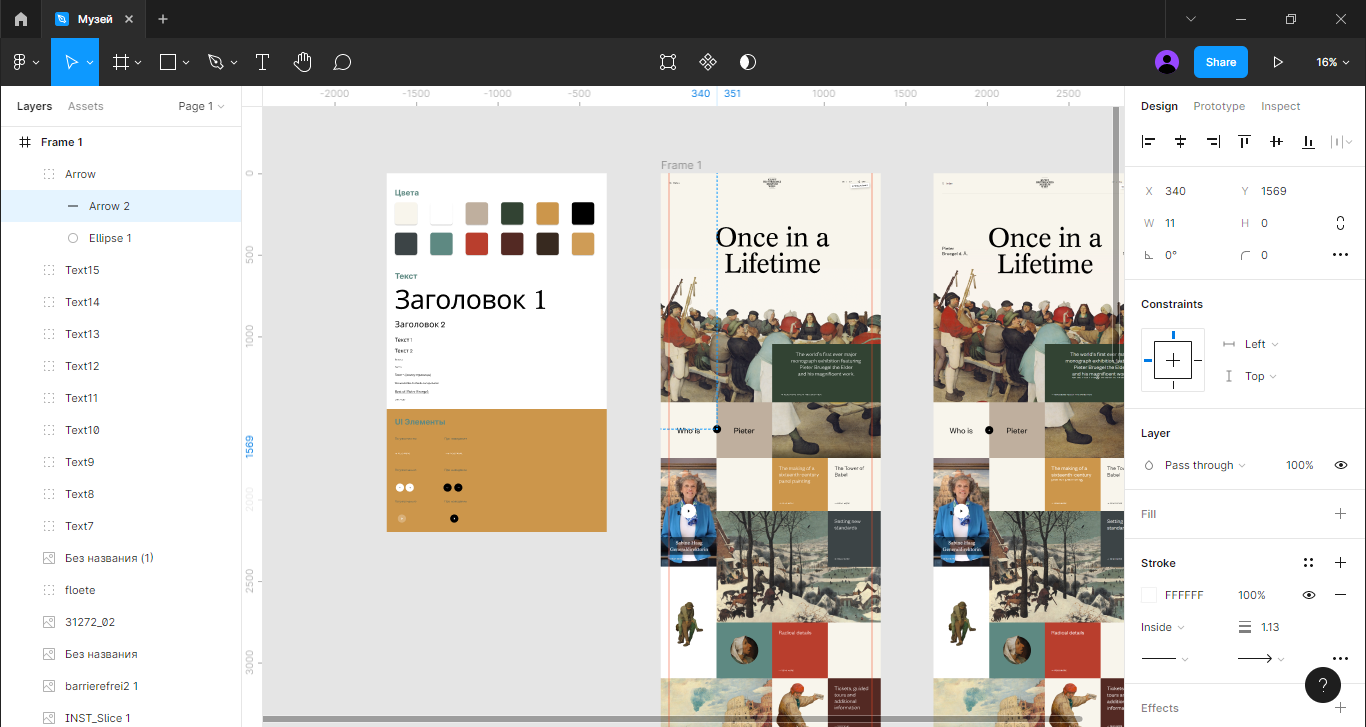Switch to the Assets tab
Image resolution: width=1366 pixels, height=727 pixels.
(x=85, y=106)
